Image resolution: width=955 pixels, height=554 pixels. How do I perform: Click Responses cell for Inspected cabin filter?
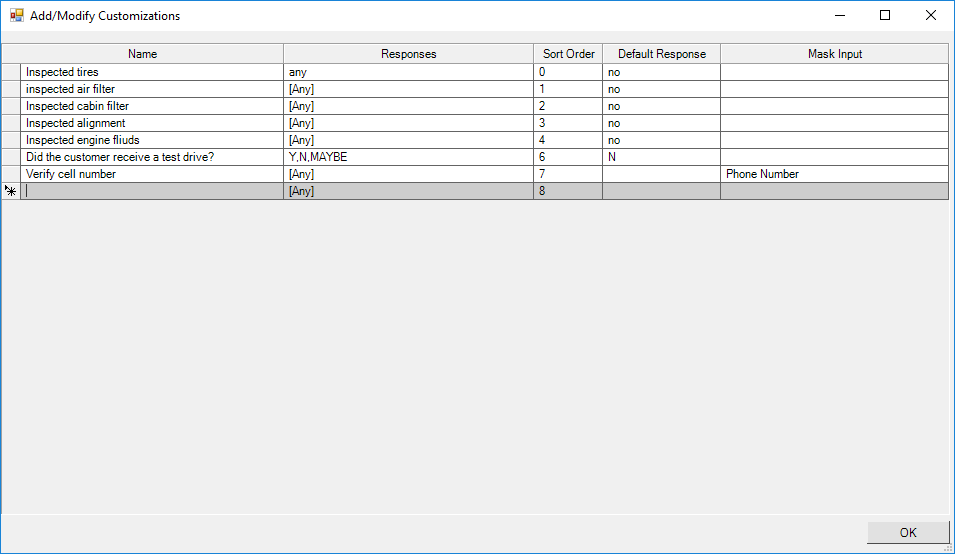(x=409, y=106)
